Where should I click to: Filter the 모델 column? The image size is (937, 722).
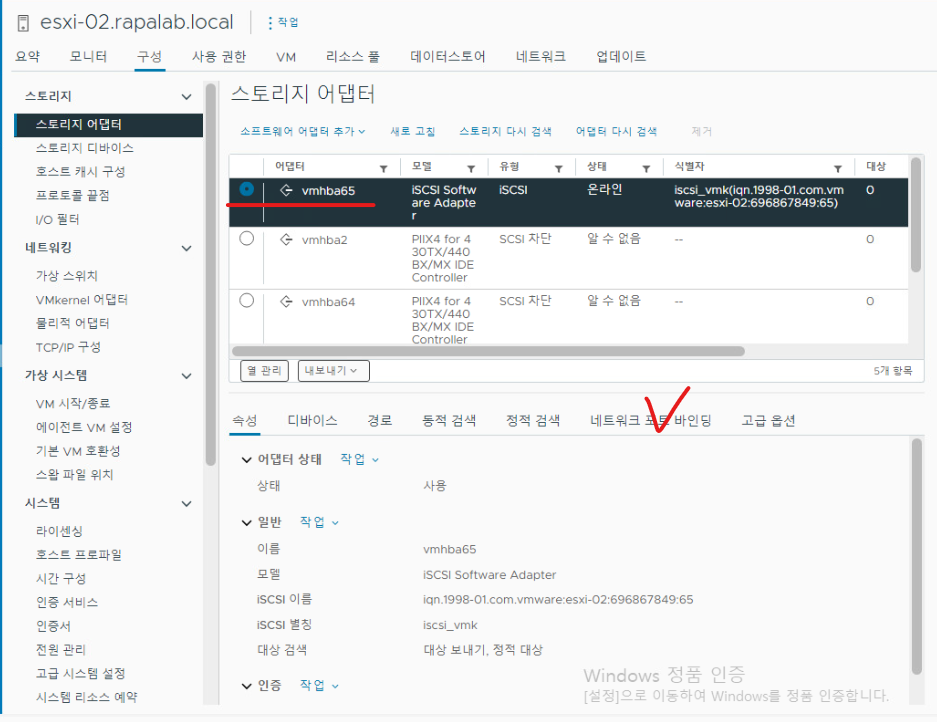(x=471, y=169)
